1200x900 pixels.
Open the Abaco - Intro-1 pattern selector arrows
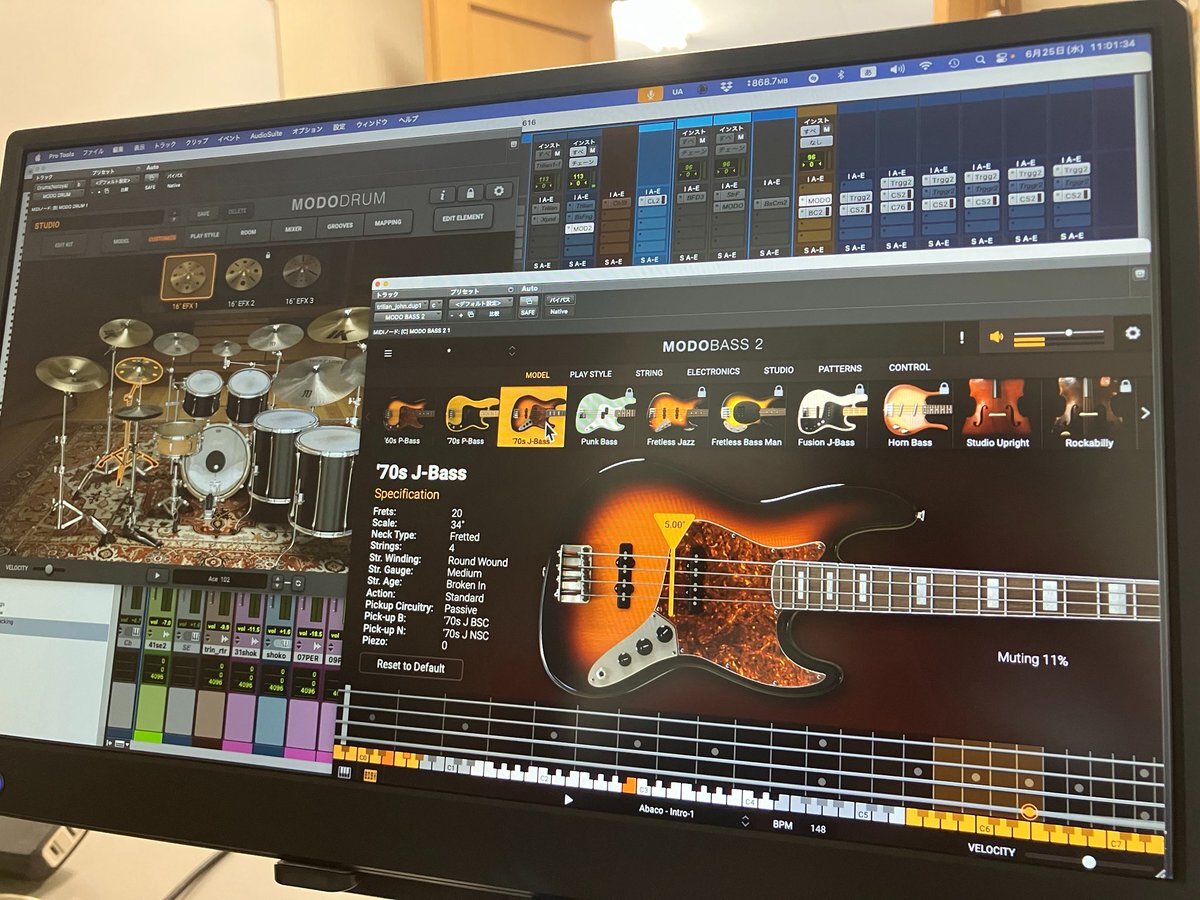(745, 821)
